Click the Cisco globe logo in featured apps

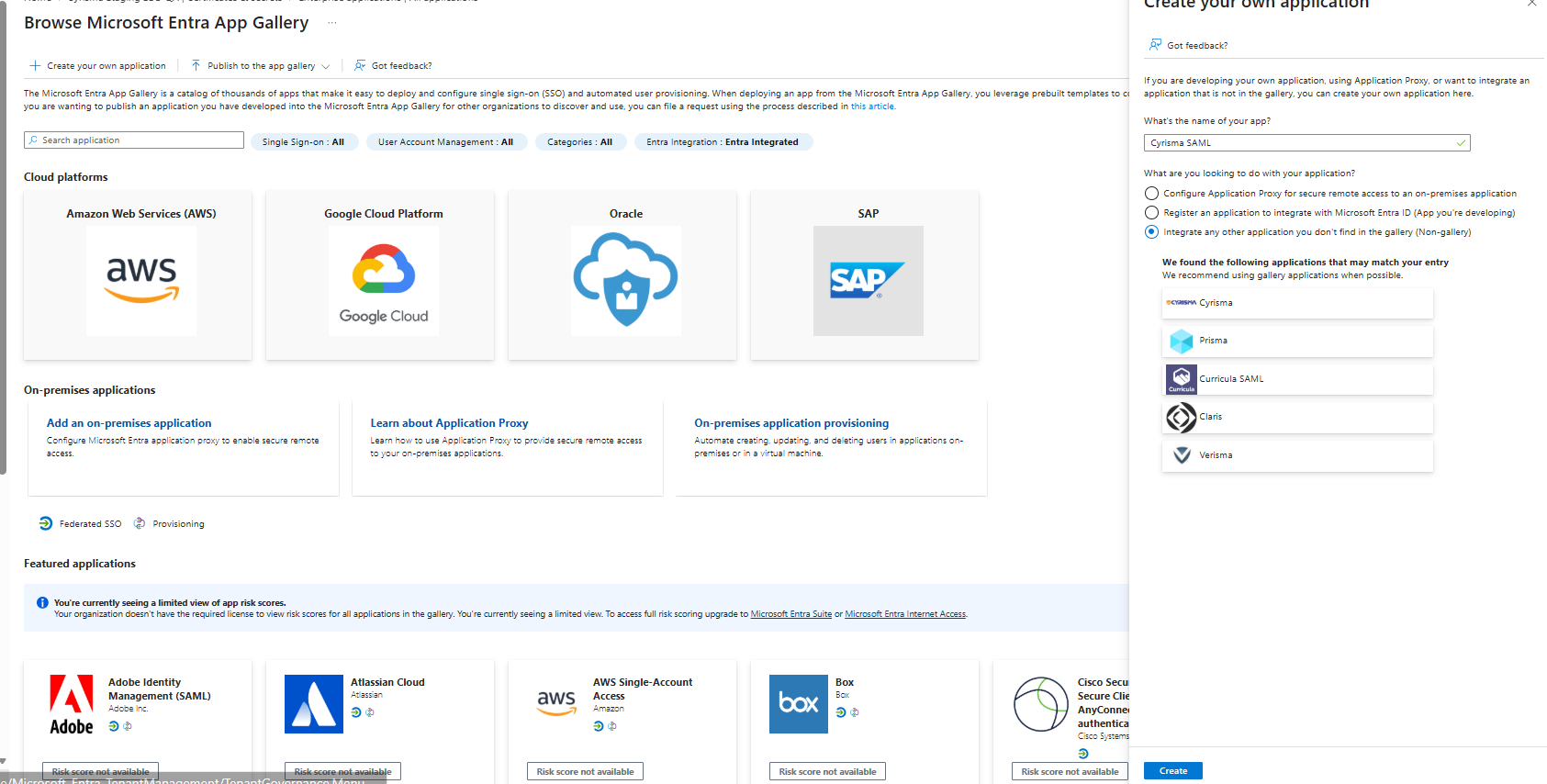point(1041,704)
